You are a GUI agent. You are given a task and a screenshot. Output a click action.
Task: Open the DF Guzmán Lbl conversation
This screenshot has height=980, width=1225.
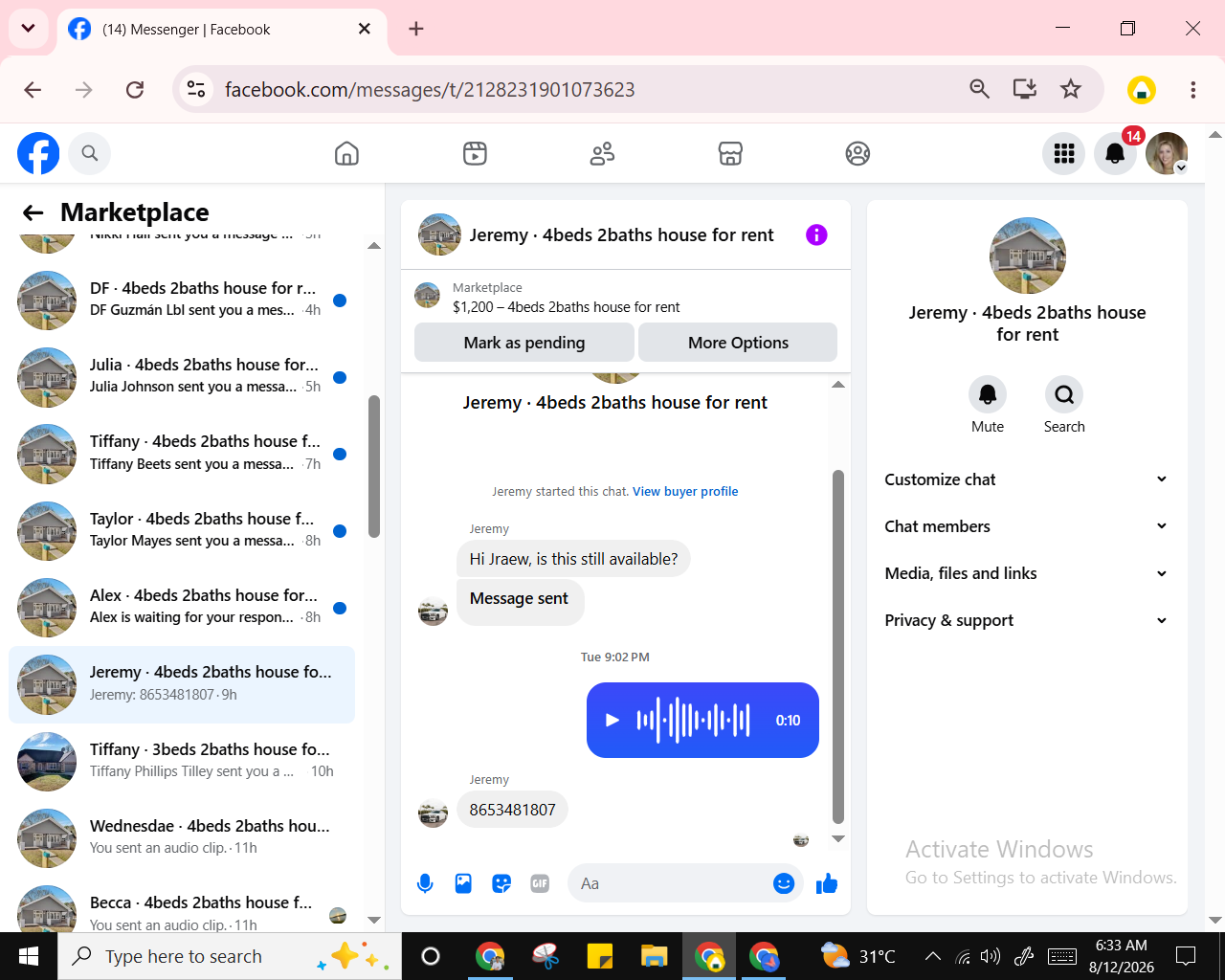click(x=182, y=300)
